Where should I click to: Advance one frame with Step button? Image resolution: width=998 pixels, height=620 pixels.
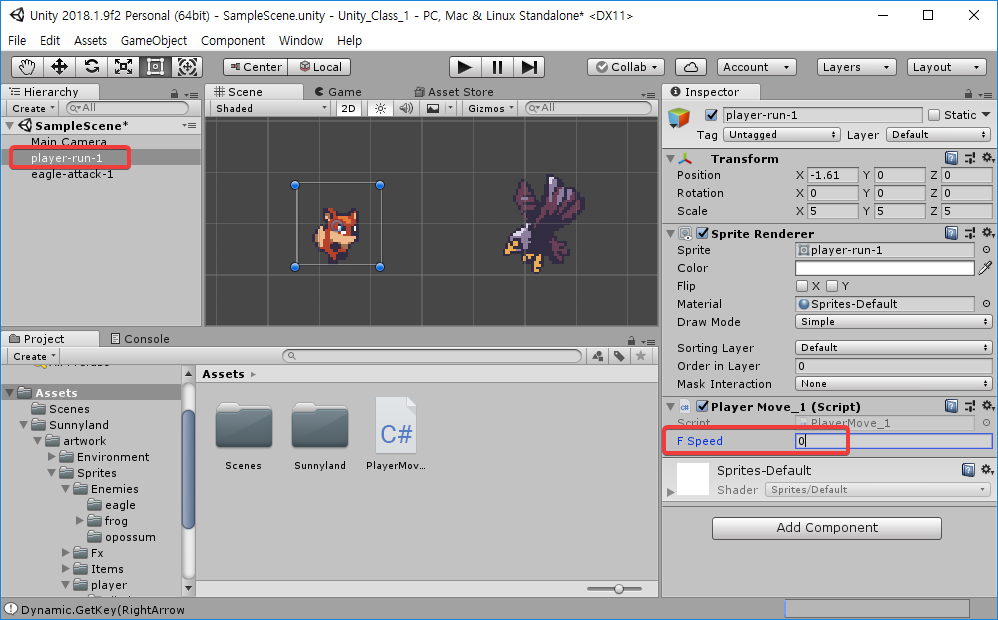[x=529, y=67]
